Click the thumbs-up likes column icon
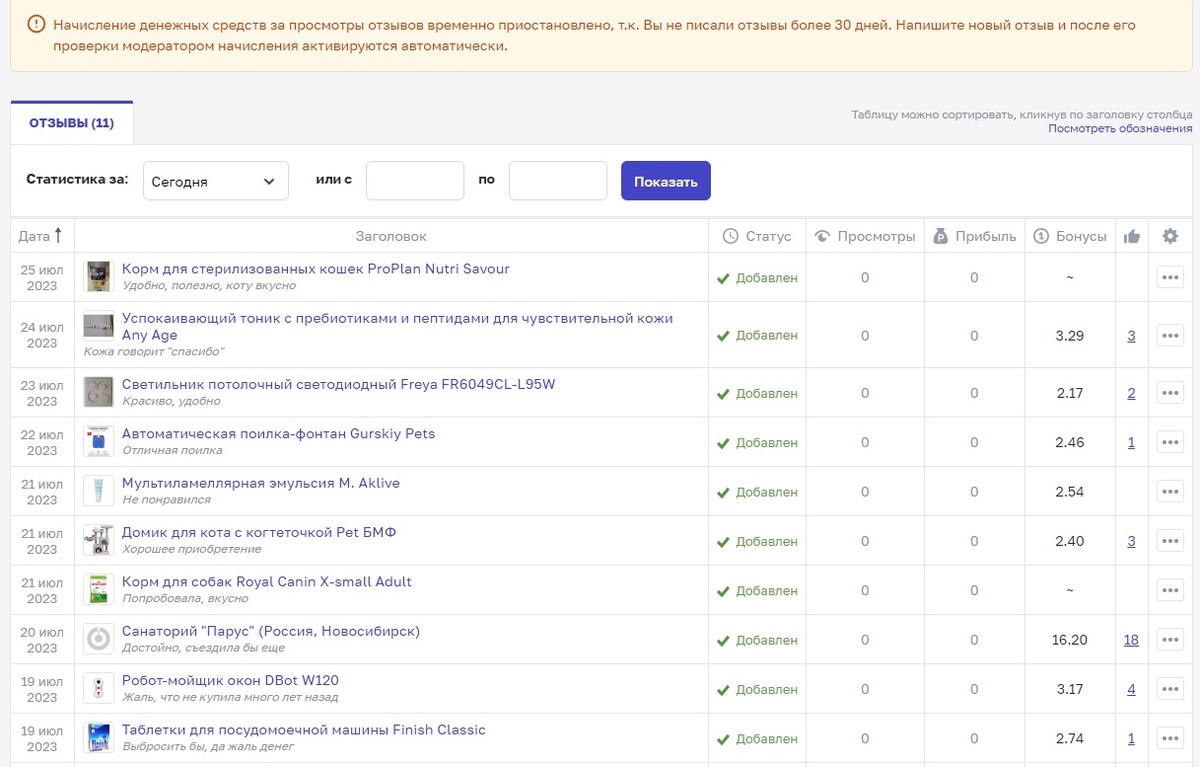Screen dimensions: 1200x767 [x=1132, y=237]
